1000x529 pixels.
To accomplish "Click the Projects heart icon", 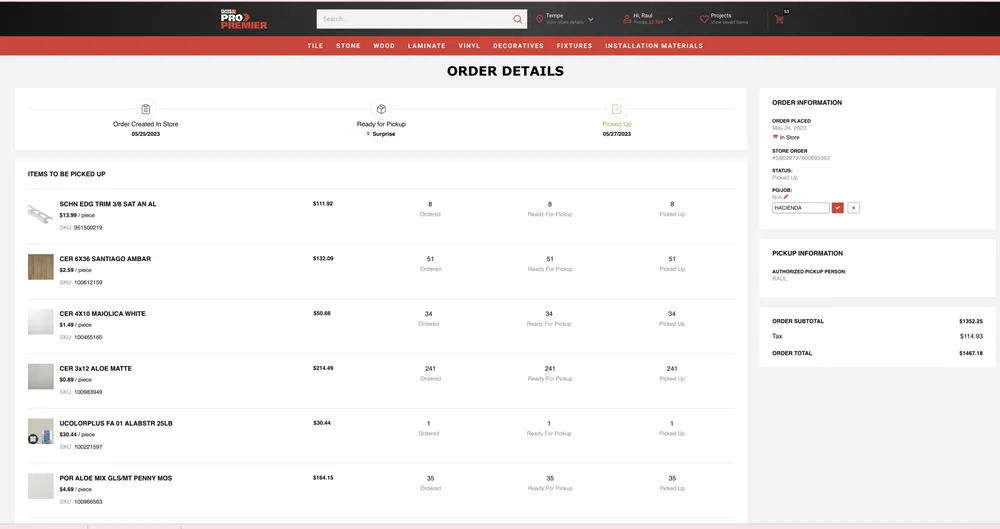I will pos(704,19).
